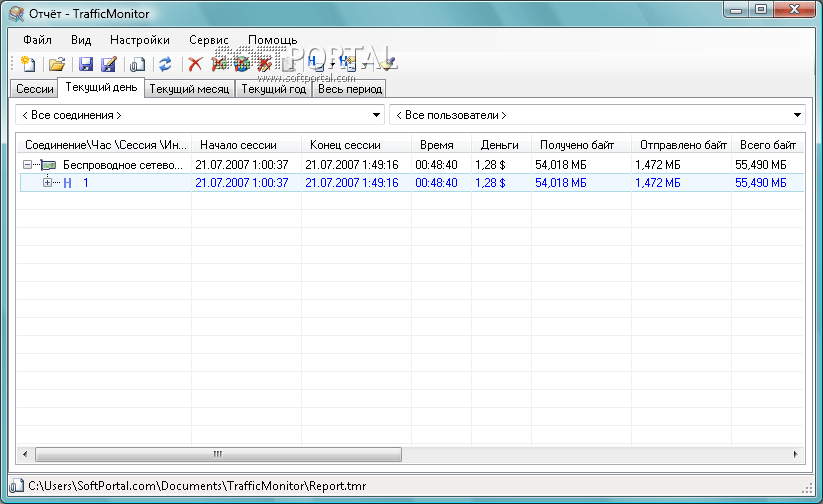Viewport: 823px width, 504px height.
Task: Click the first blue H toolbar icon
Action: click(x=314, y=64)
